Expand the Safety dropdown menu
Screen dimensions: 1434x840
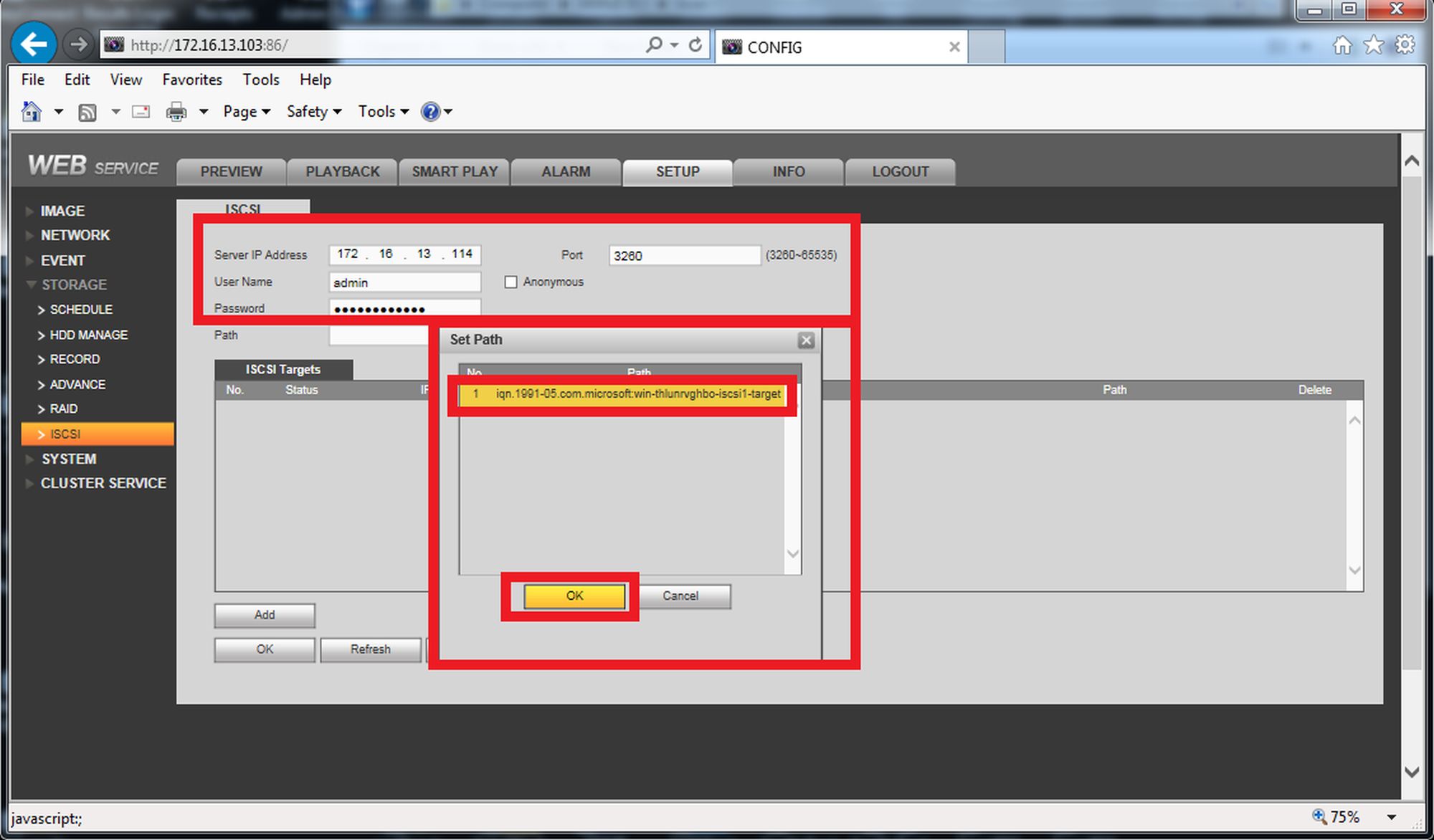click(314, 112)
